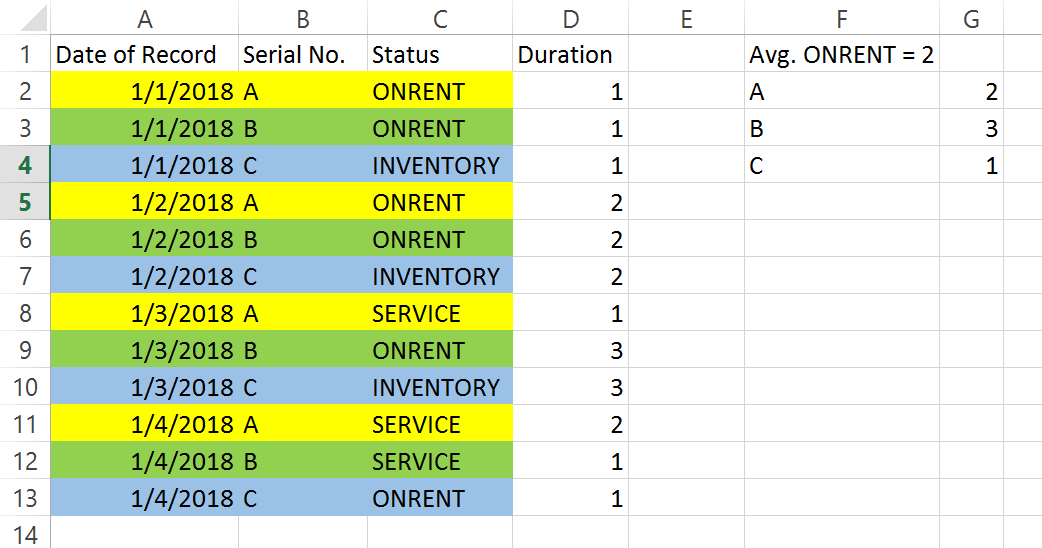
Task: Select ONRENT status cell in row 2
Action: (440, 91)
